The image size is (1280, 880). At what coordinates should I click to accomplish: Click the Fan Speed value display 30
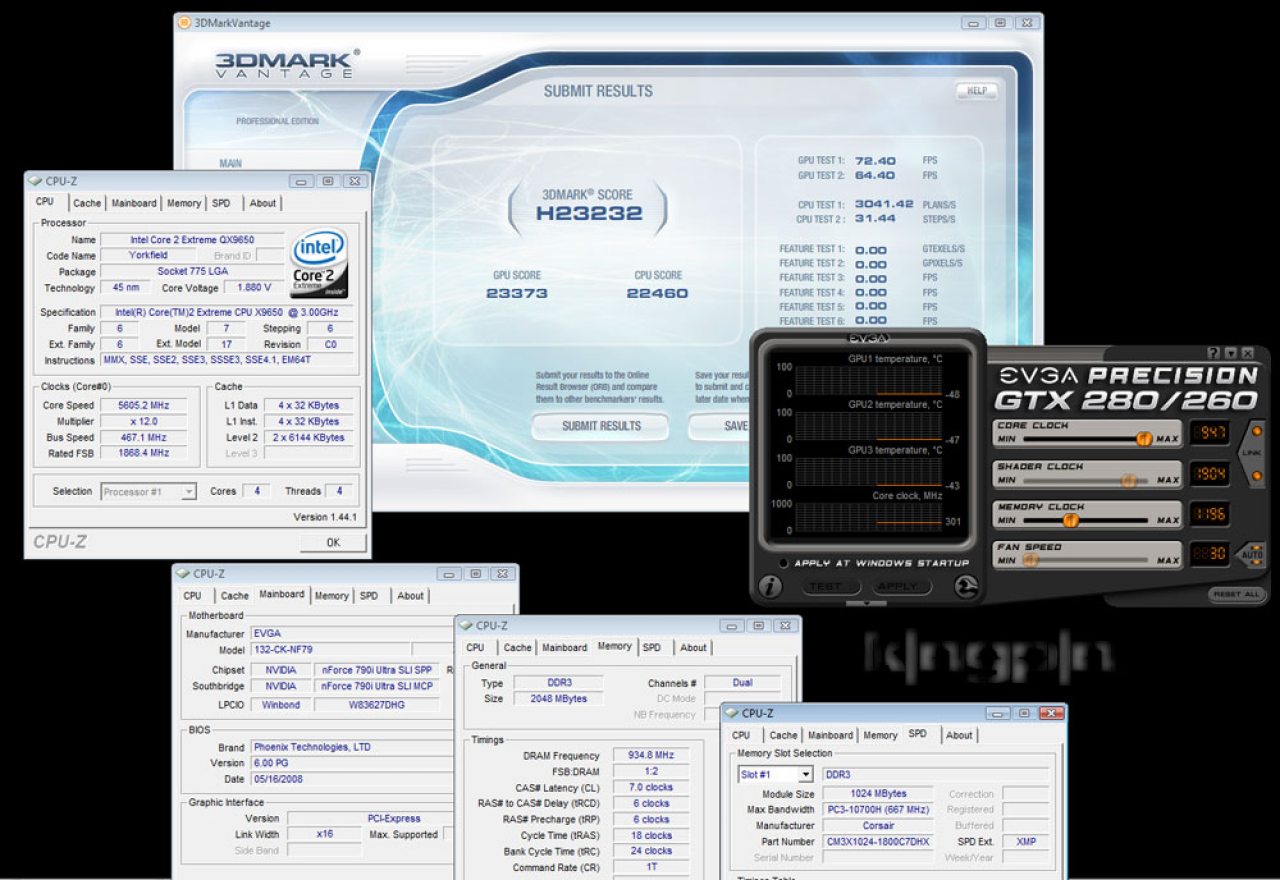(x=1209, y=554)
